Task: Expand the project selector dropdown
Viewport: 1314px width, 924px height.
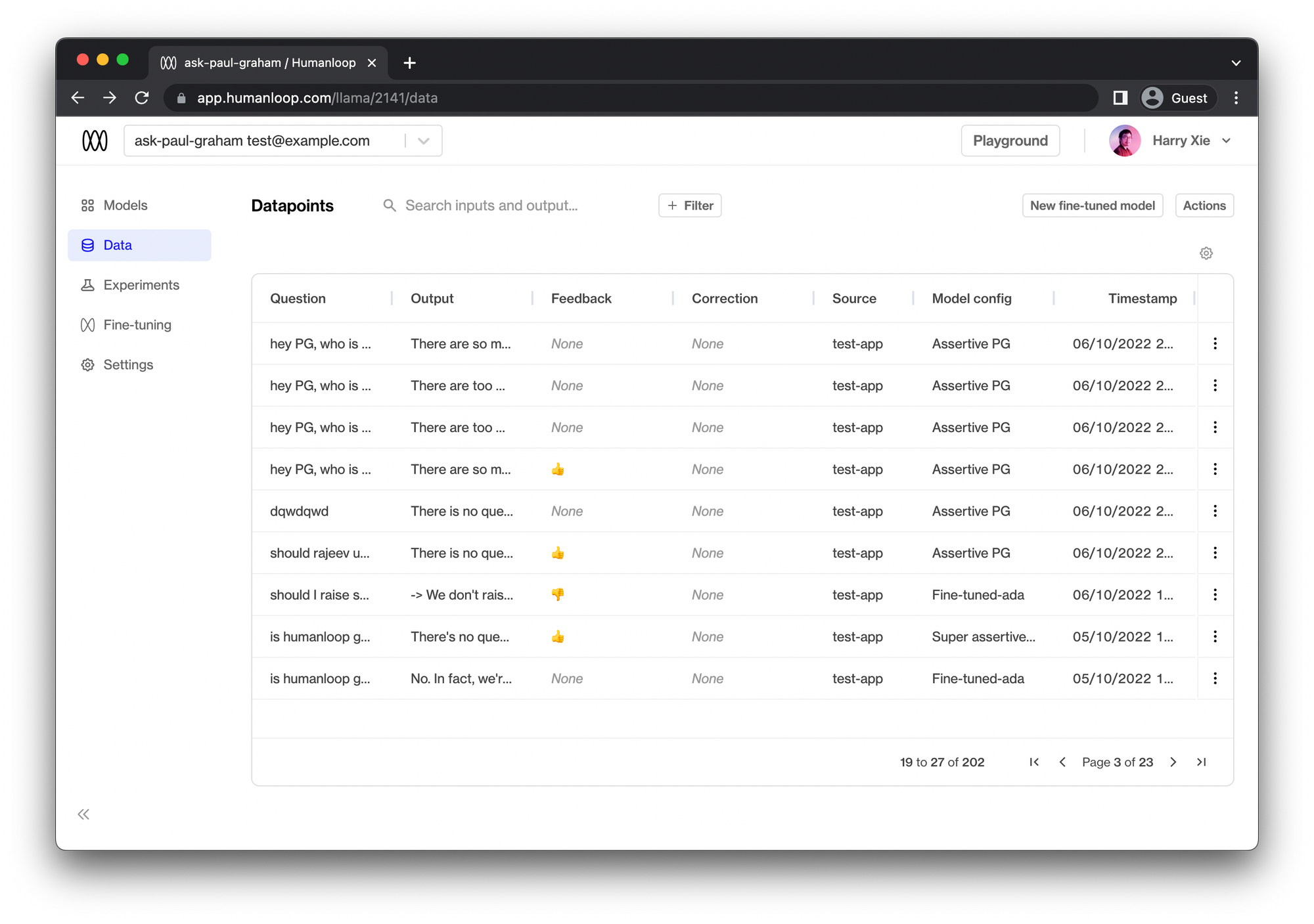Action: pyautogui.click(x=424, y=141)
